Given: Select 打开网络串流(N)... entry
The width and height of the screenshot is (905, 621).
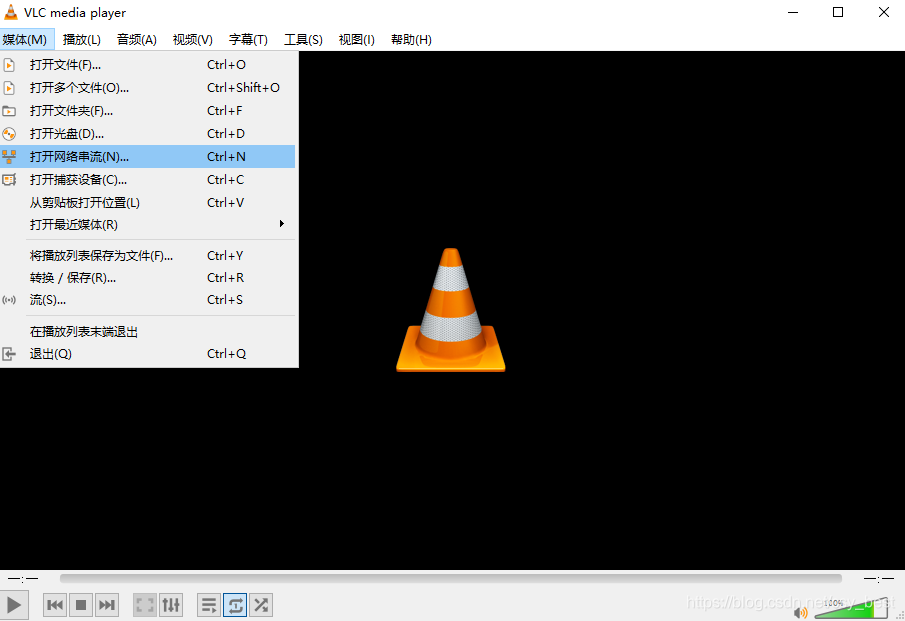Looking at the screenshot, I should (x=148, y=156).
